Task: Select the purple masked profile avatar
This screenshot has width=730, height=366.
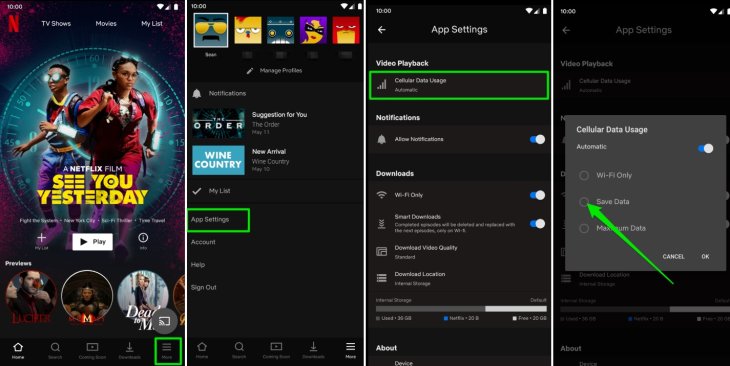Action: coord(313,30)
